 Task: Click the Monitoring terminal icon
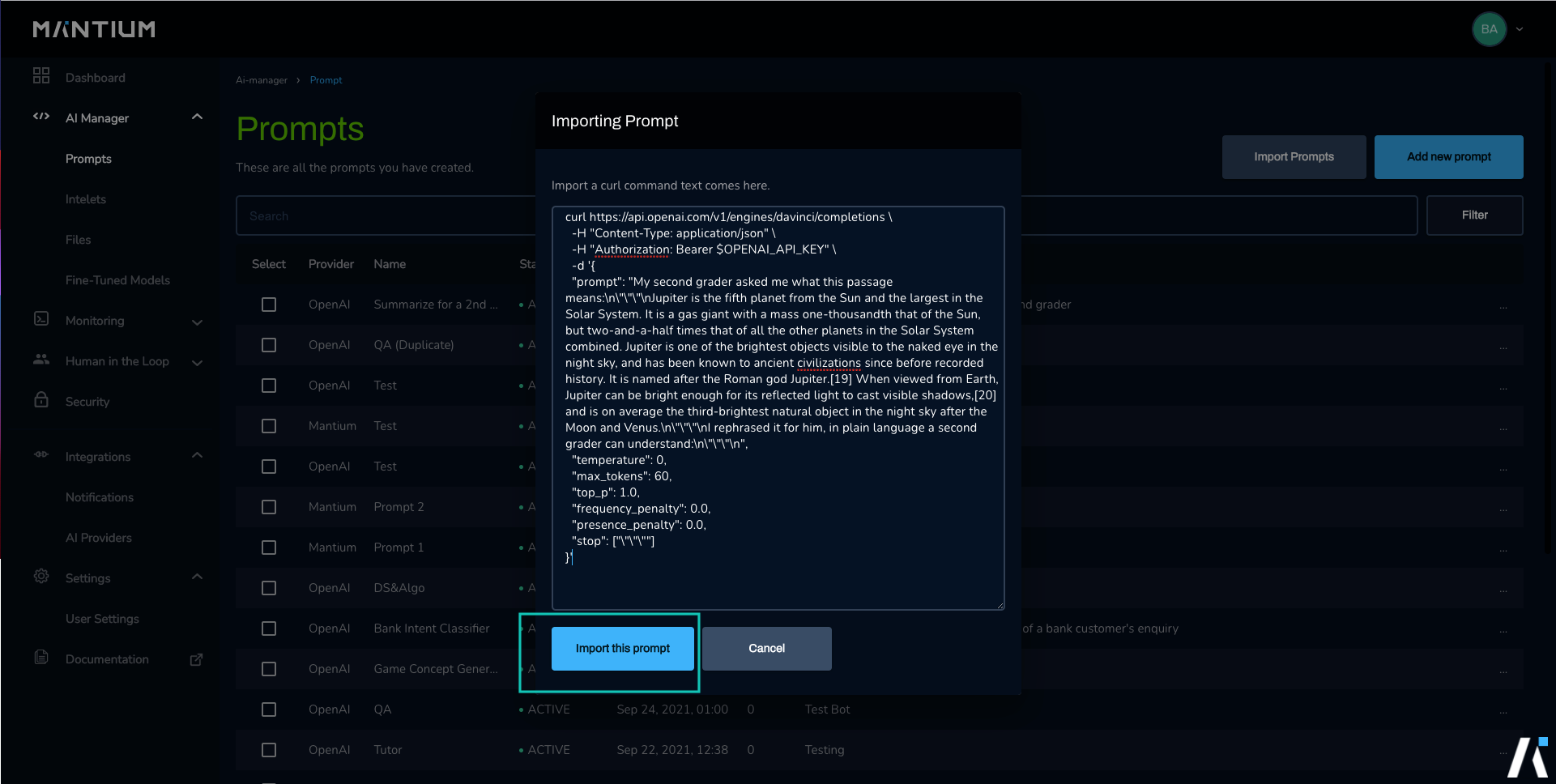[x=41, y=319]
